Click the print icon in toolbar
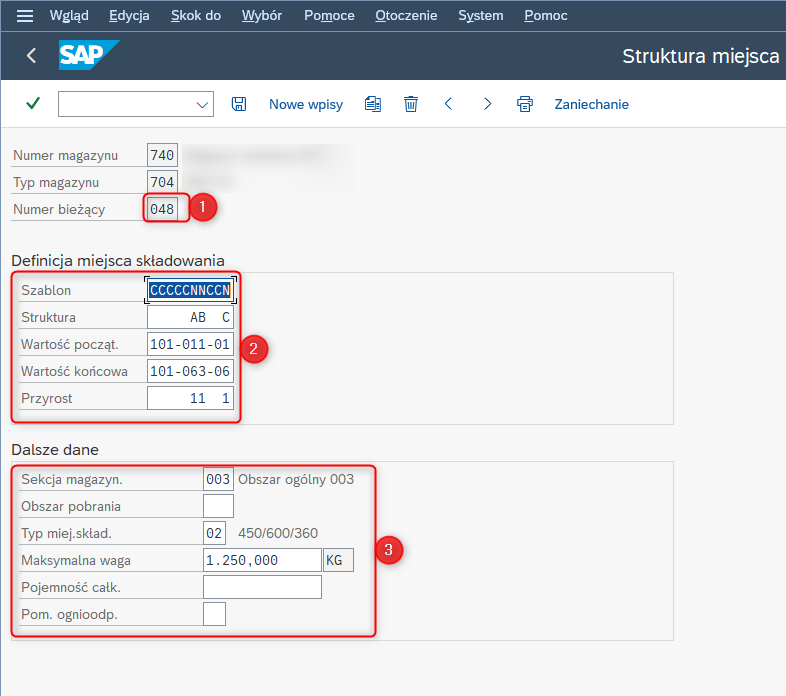 click(x=524, y=104)
